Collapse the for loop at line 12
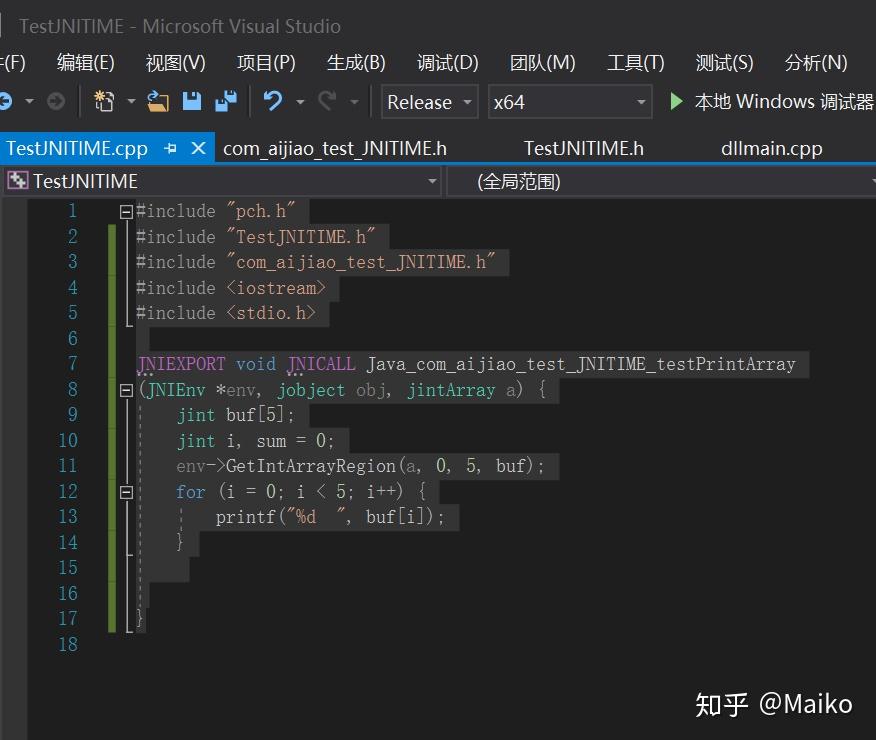Viewport: 876px width, 740px height. tap(126, 491)
